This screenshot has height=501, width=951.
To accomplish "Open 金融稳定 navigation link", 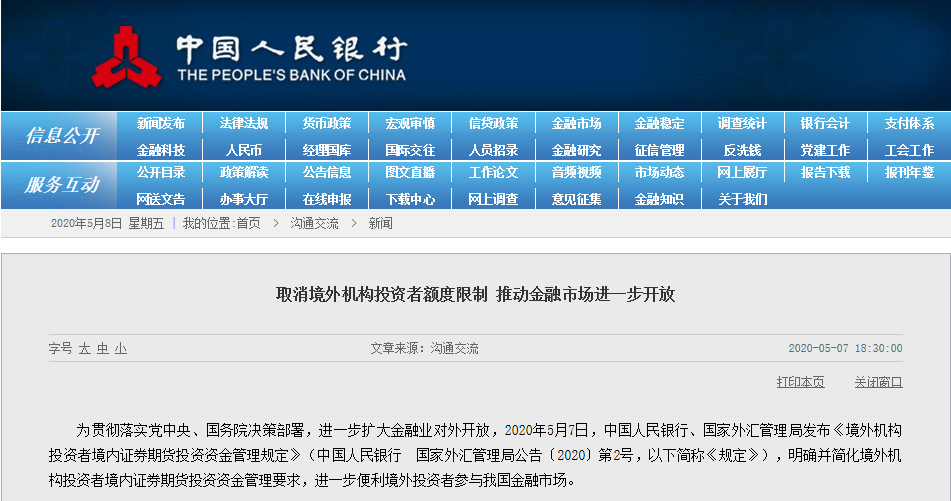I will (x=659, y=123).
